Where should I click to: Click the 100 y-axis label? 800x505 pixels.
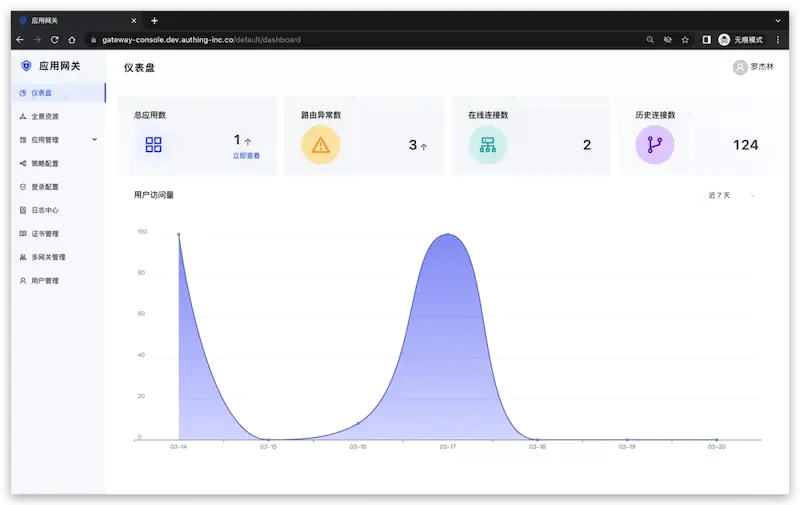click(142, 232)
